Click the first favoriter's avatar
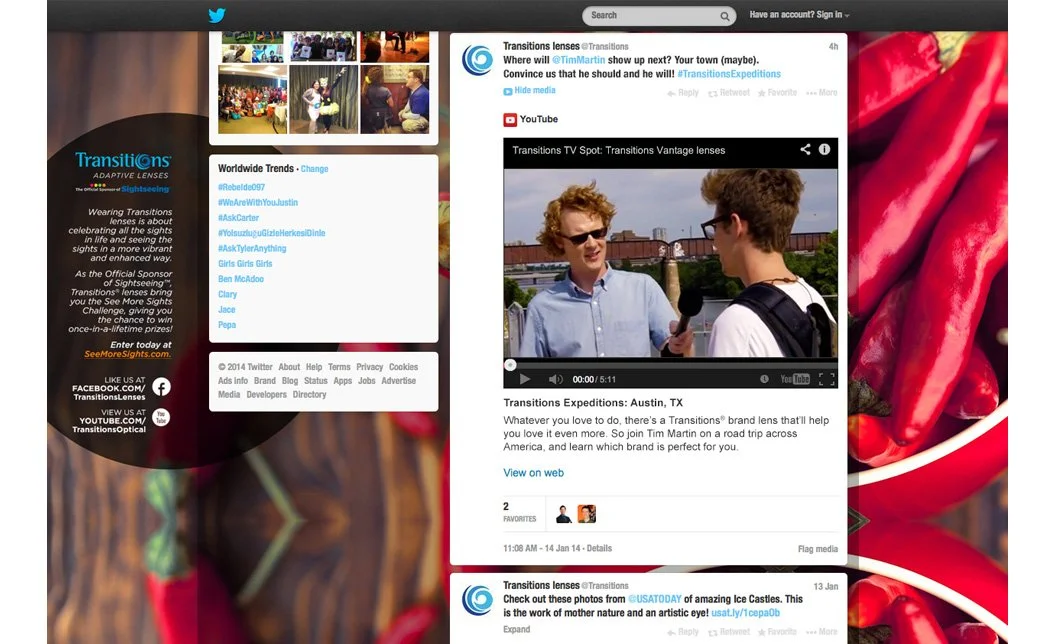The height and width of the screenshot is (644, 1056). pos(564,514)
